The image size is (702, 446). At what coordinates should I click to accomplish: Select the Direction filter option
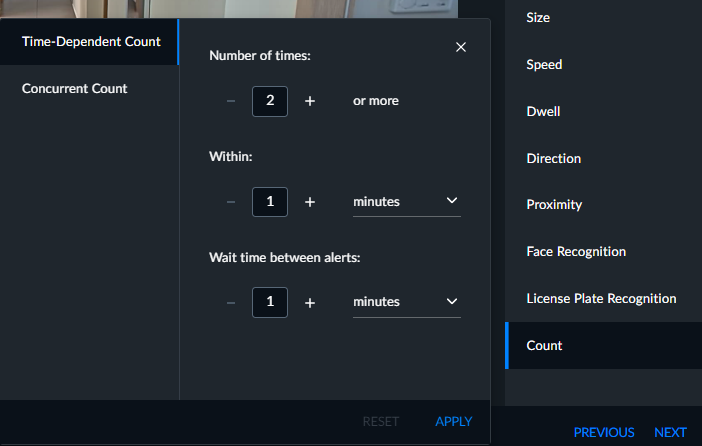pos(604,159)
